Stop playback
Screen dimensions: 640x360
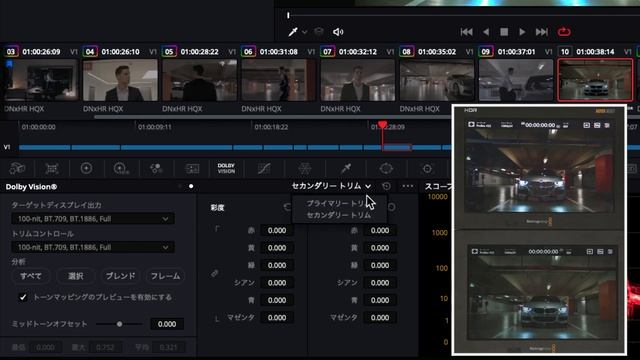pyautogui.click(x=504, y=32)
